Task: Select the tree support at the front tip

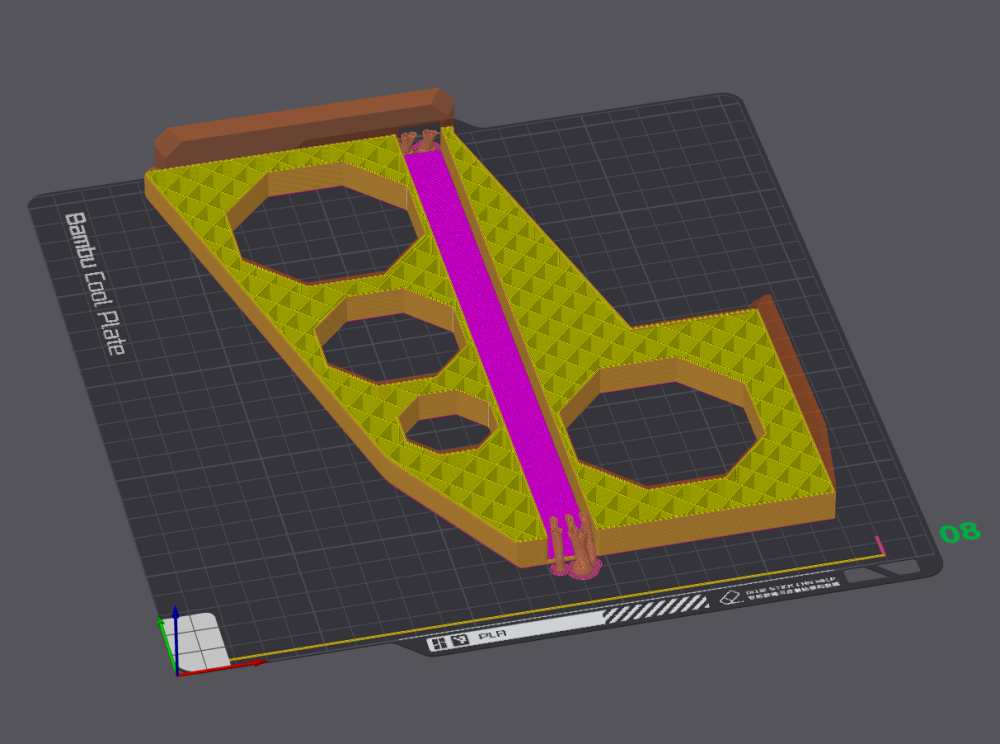Action: click(x=573, y=546)
